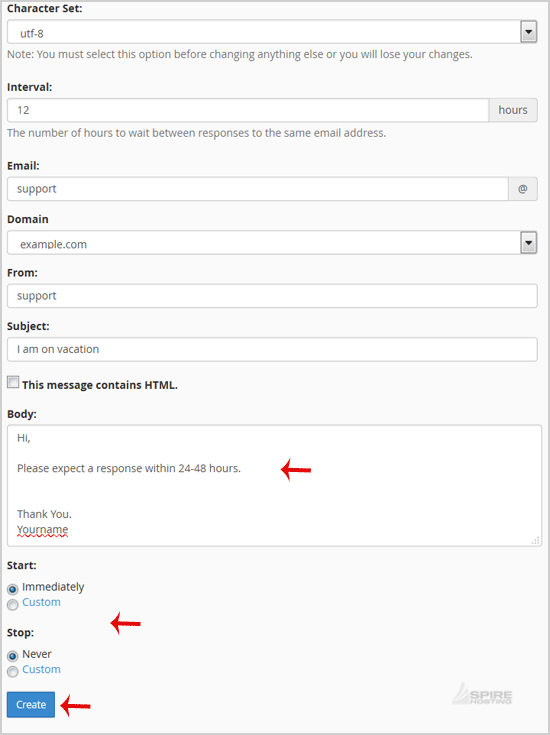Click the @ symbol beside Email field
The image size is (550, 735).
[x=523, y=189]
